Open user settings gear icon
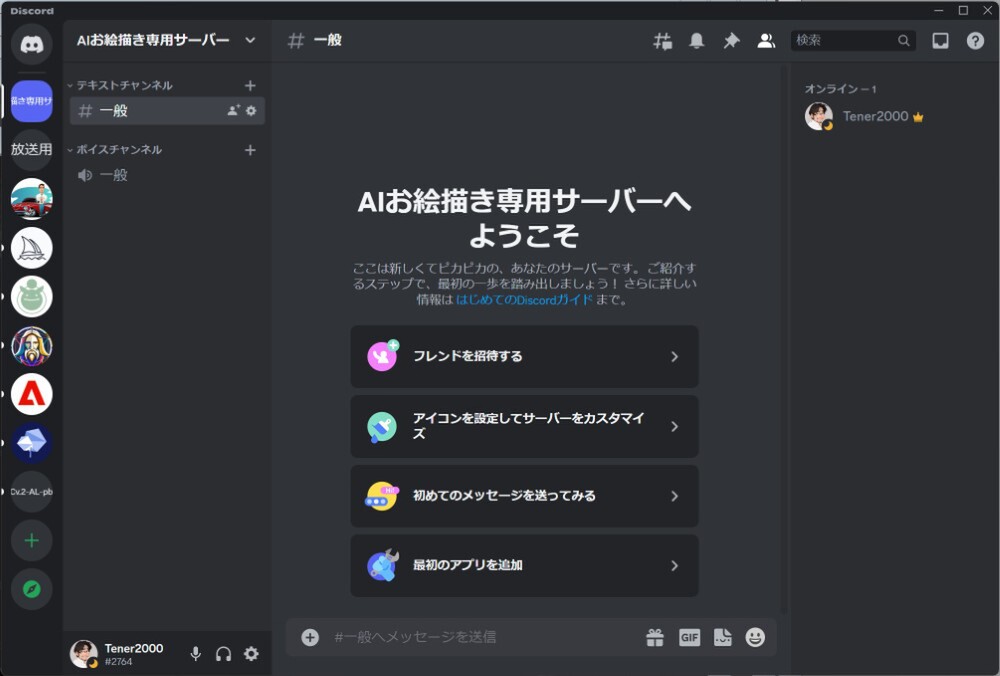Screen dimensions: 1000x676 [251, 654]
